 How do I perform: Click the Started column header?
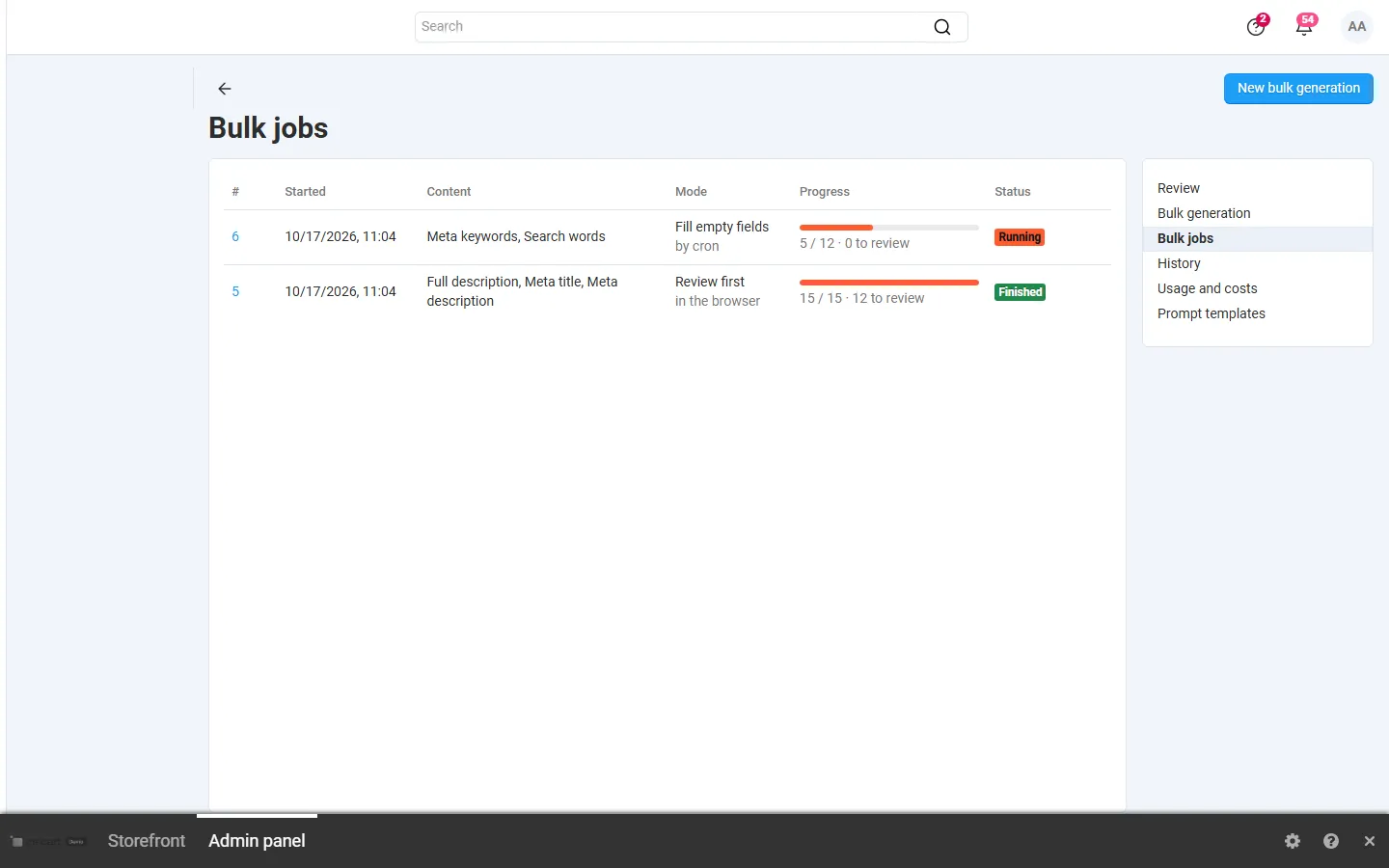(x=305, y=192)
